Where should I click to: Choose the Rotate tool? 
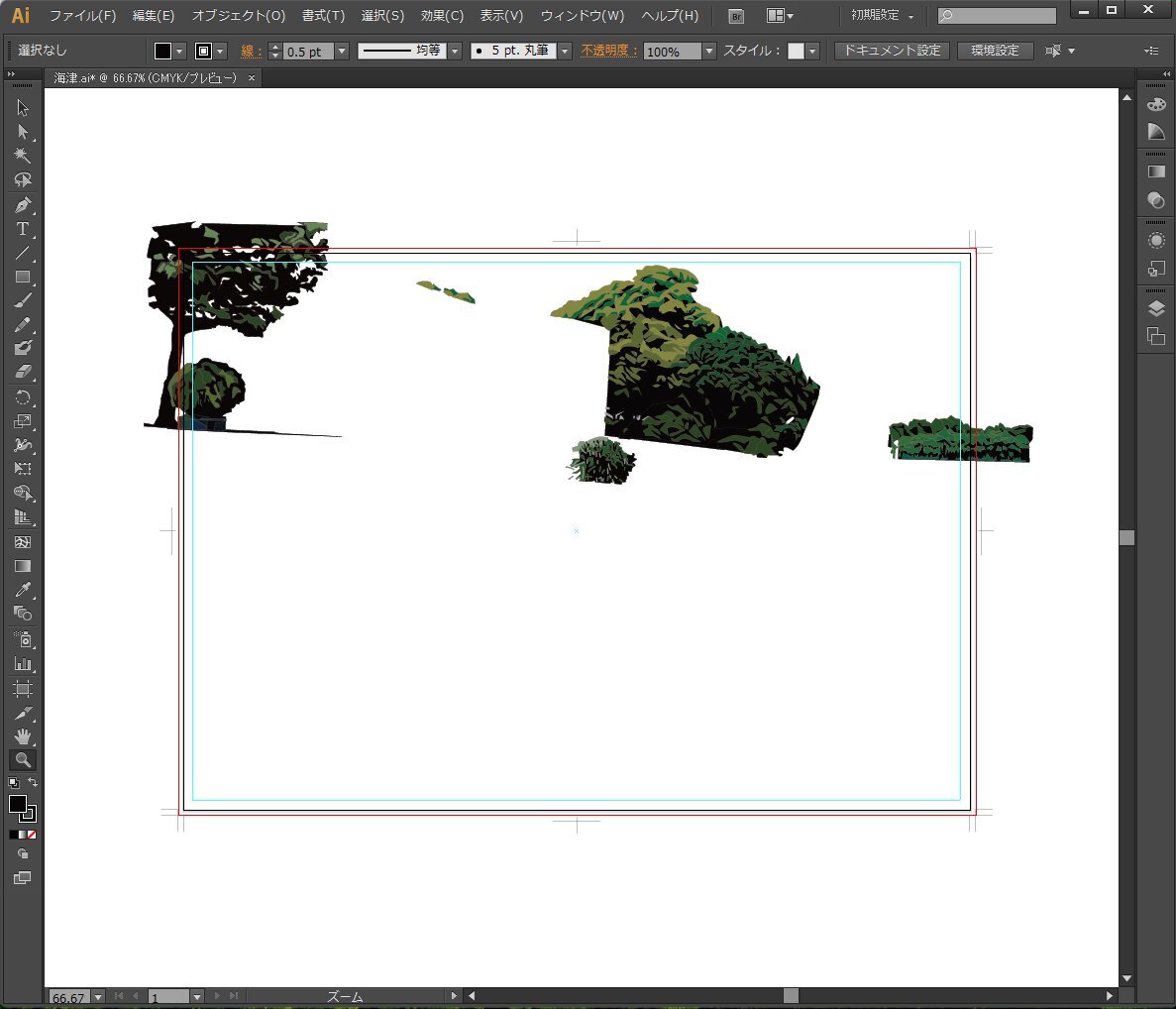pyautogui.click(x=23, y=397)
